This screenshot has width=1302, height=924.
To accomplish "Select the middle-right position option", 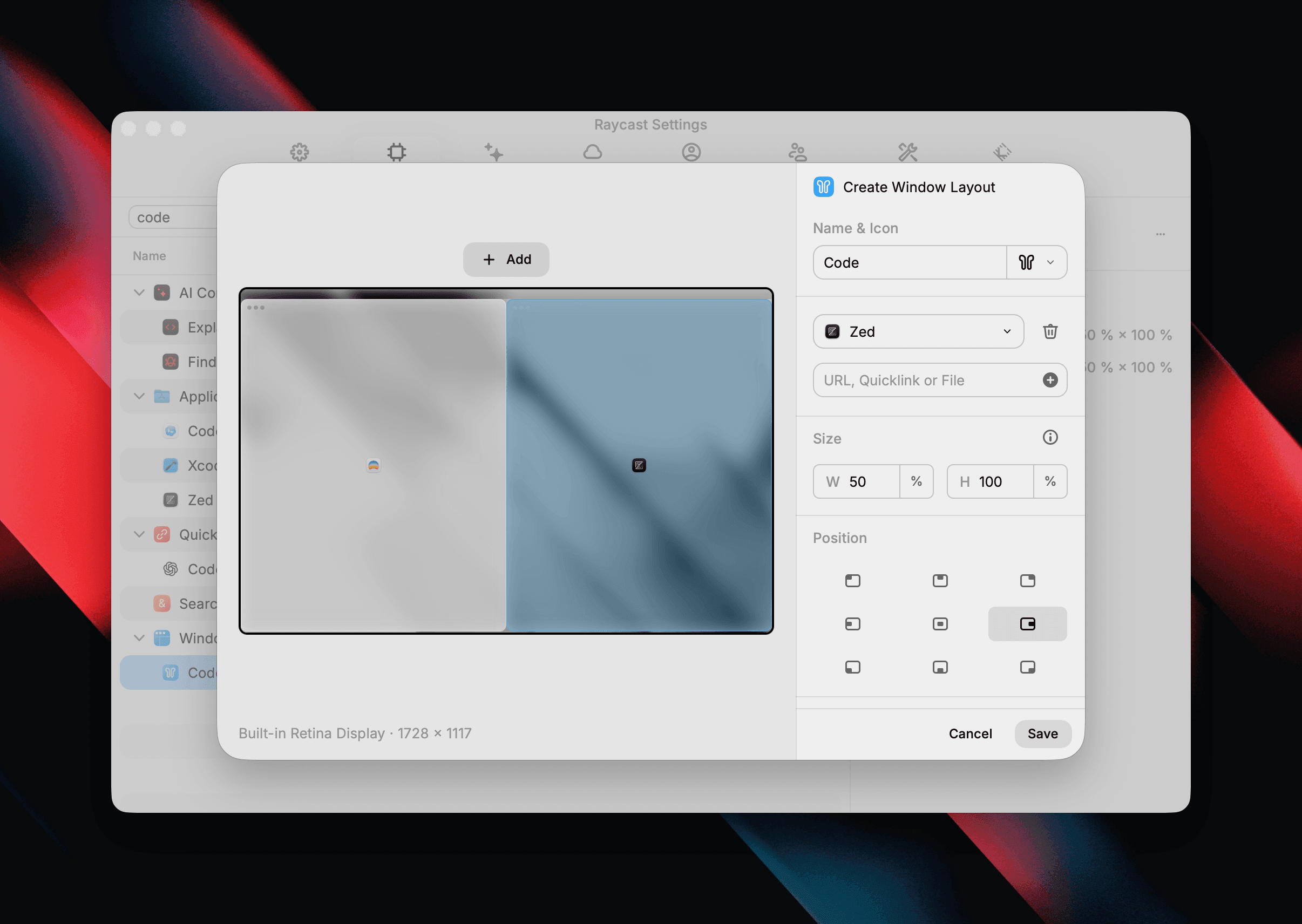I will [1027, 624].
